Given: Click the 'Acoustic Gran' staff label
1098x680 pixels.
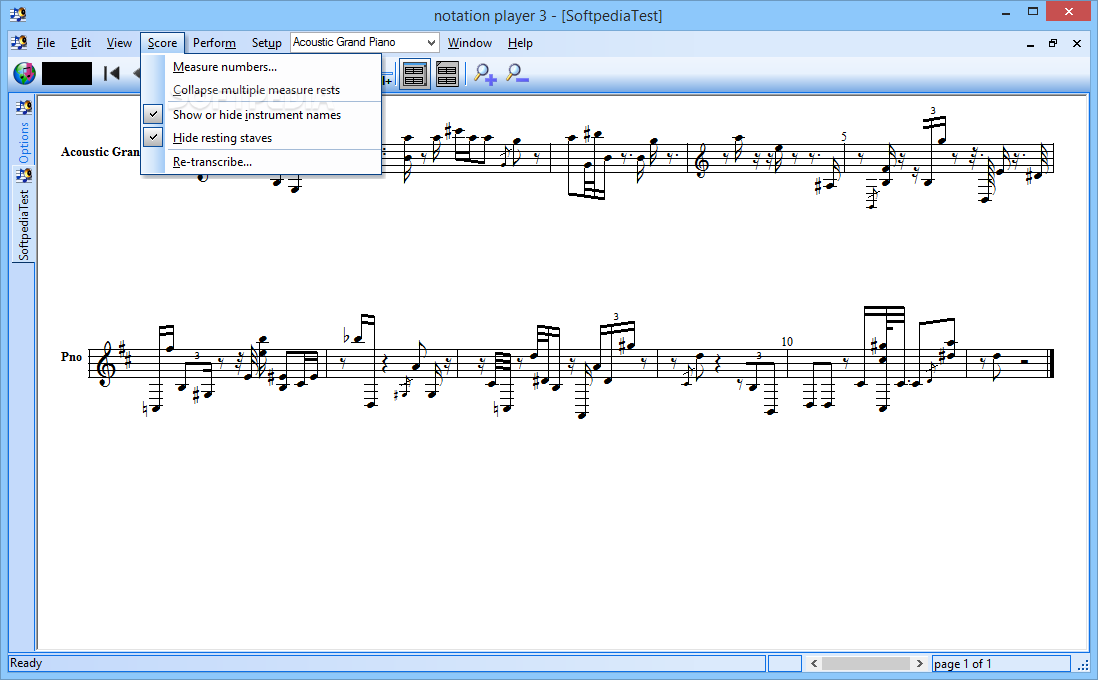Looking at the screenshot, I should coord(100,152).
